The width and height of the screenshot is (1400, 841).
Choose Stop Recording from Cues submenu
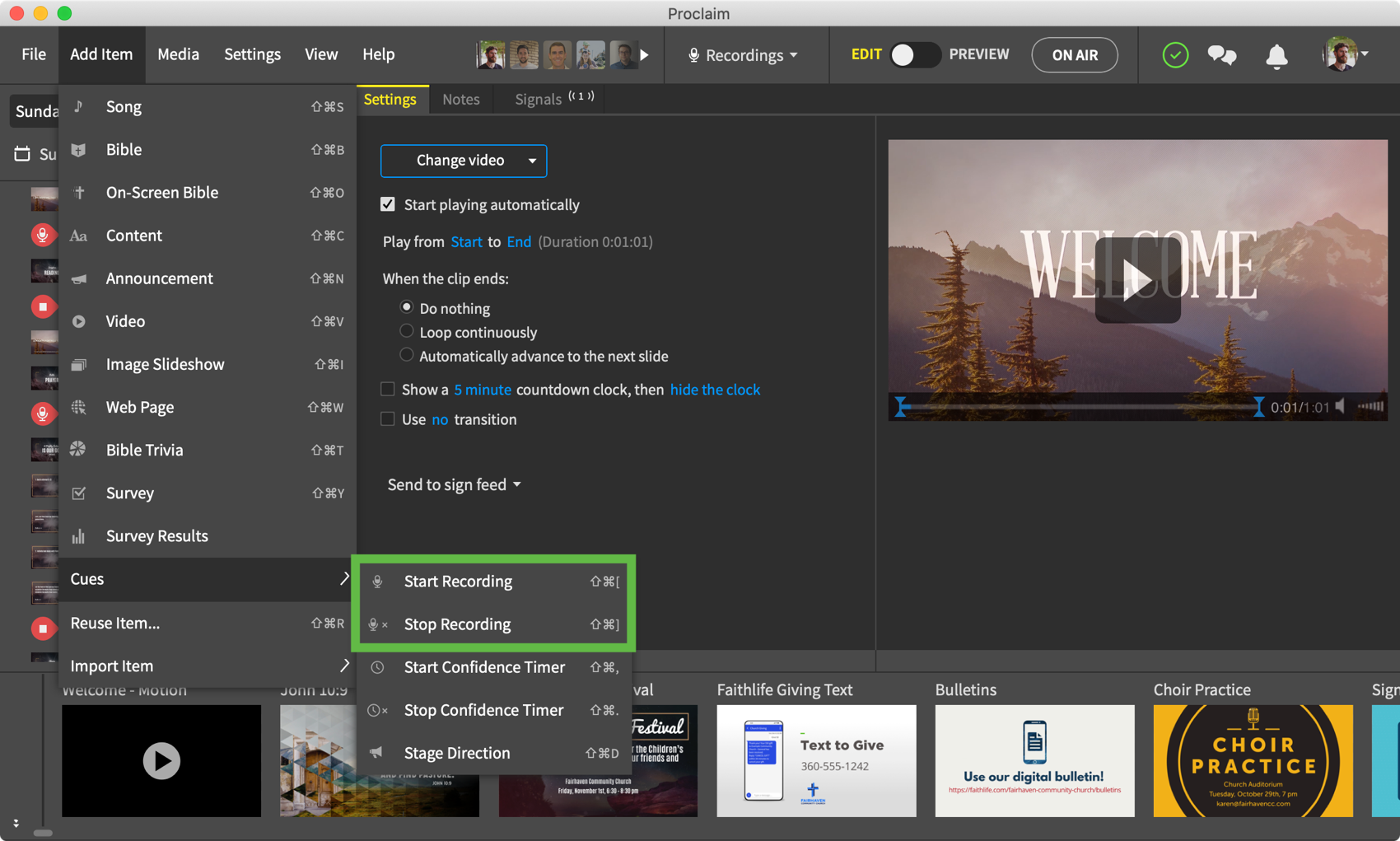pos(457,624)
